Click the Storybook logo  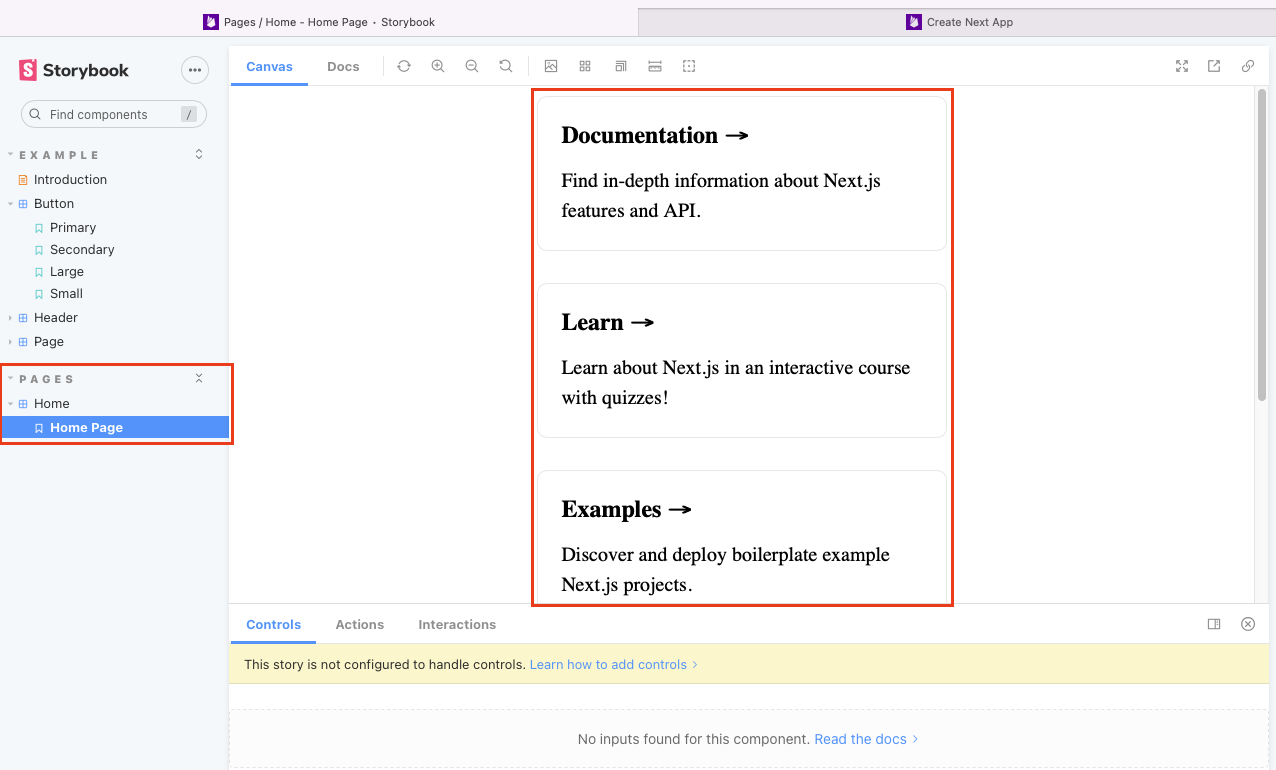point(74,70)
